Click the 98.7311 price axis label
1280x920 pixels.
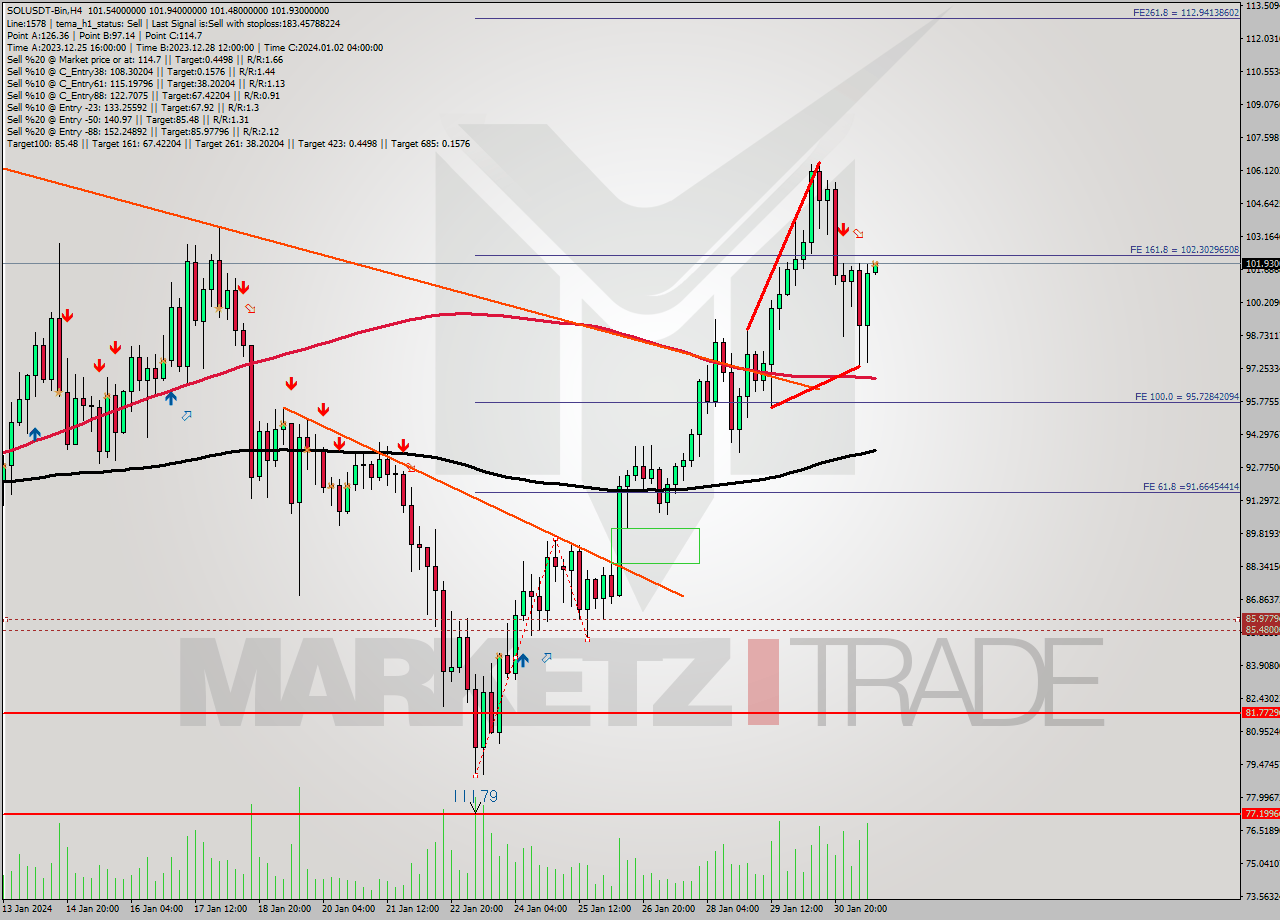click(1261, 335)
